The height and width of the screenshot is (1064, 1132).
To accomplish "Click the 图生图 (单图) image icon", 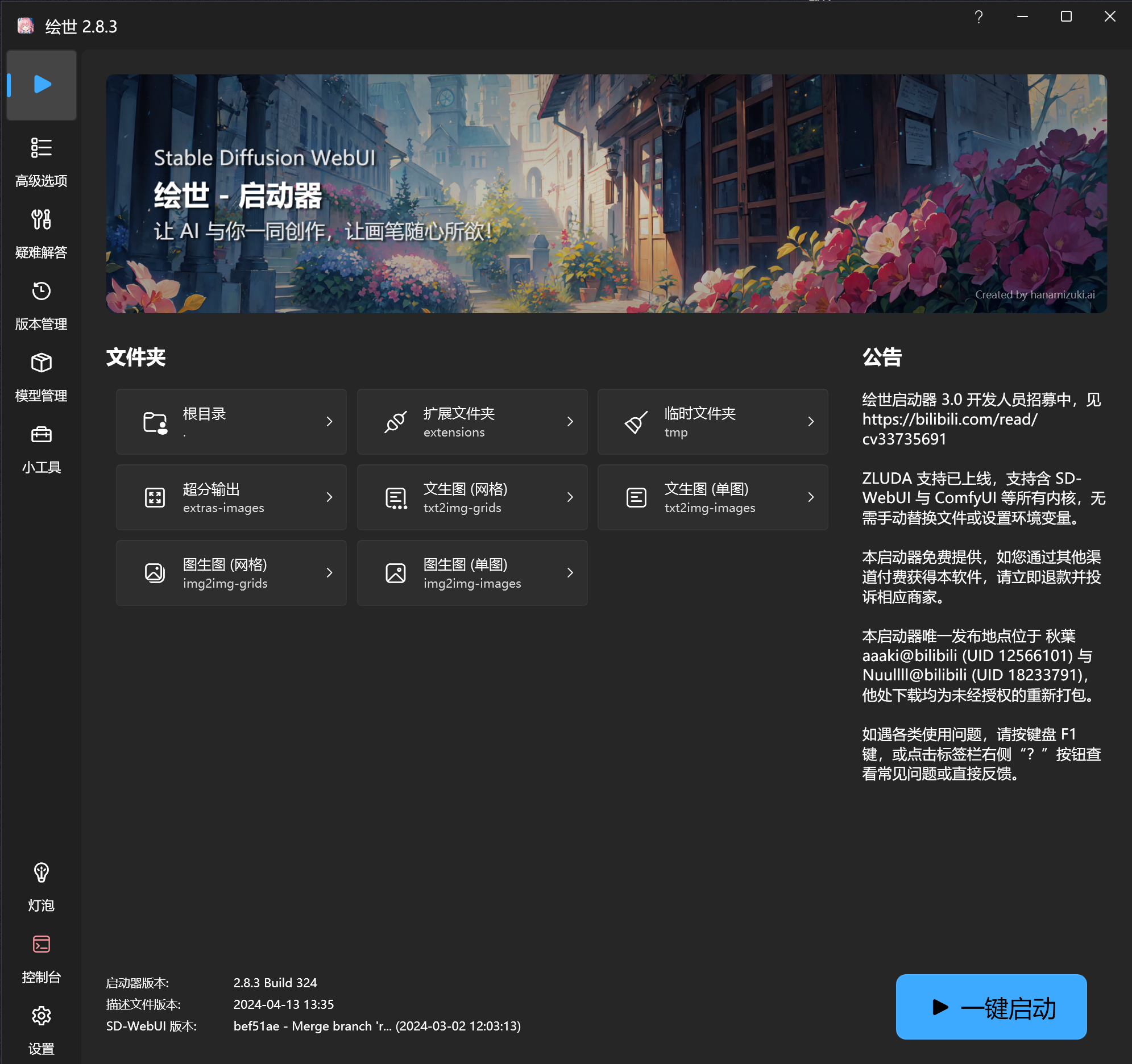I will (396, 573).
